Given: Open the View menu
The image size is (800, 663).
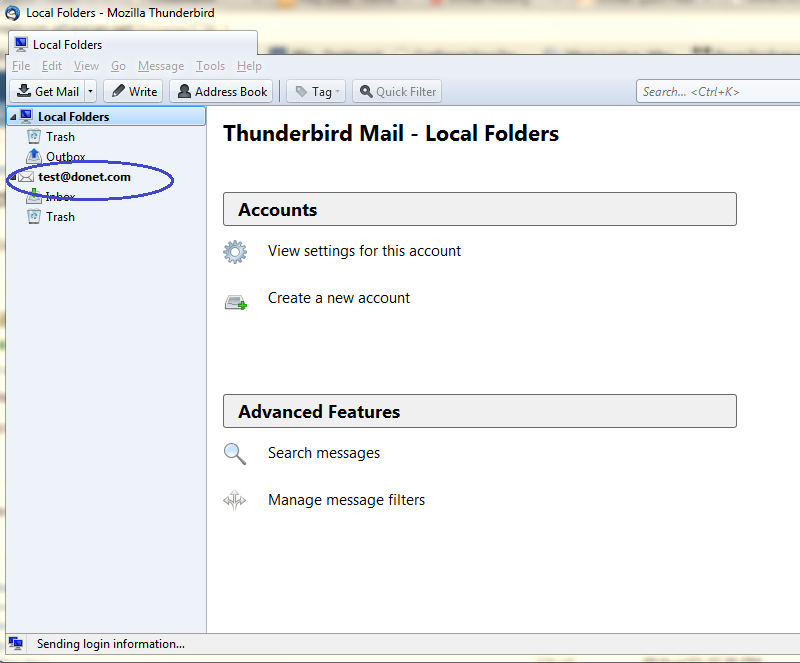Looking at the screenshot, I should point(86,66).
